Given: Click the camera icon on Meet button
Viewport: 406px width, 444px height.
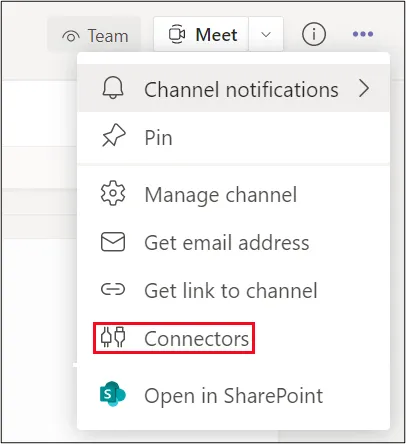Looking at the screenshot, I should [x=177, y=34].
